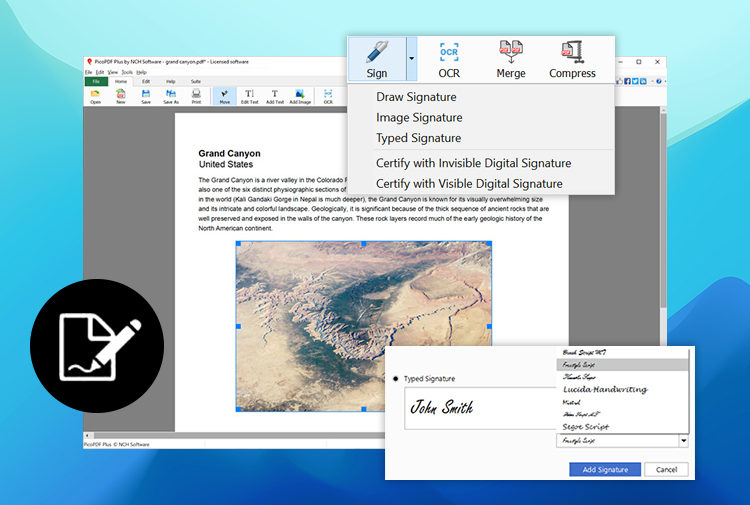Screen dimensions: 750x505
Task: Switch to the Home ribbon tab
Action: (x=121, y=81)
